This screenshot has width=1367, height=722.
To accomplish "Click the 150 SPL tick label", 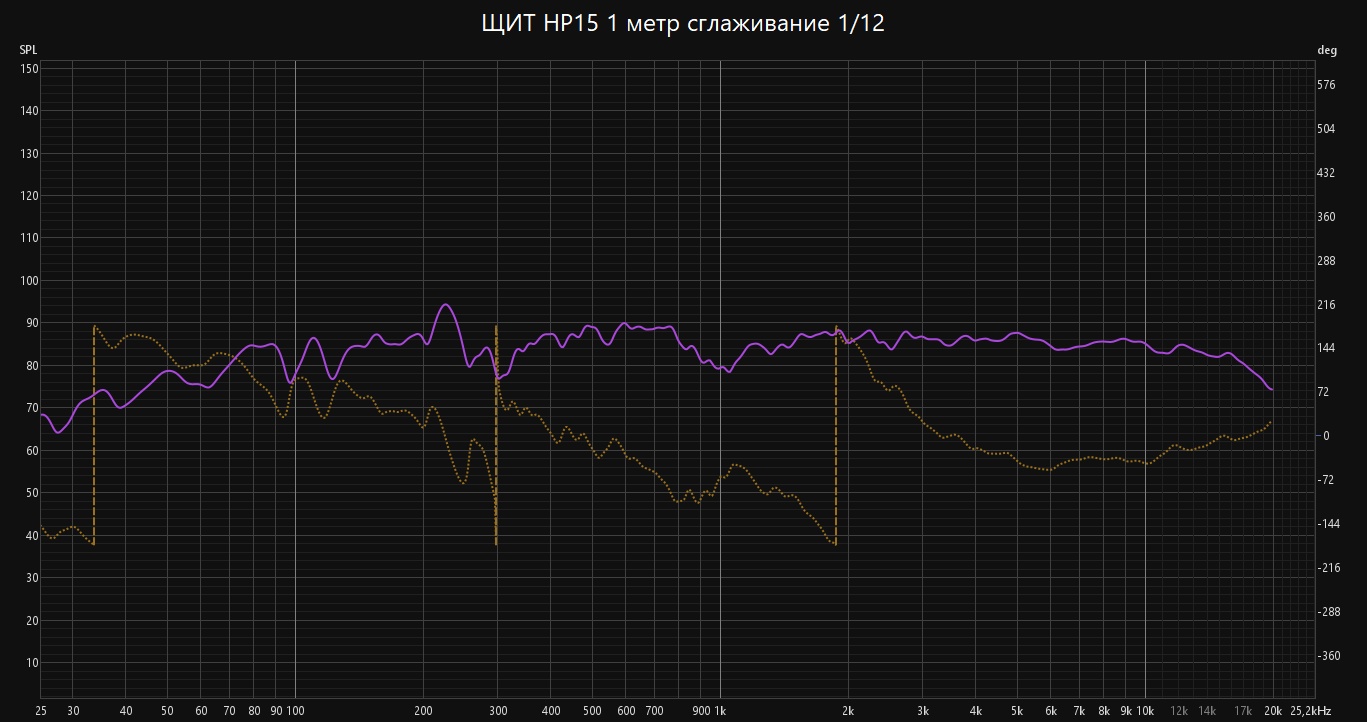I will 29,68.
